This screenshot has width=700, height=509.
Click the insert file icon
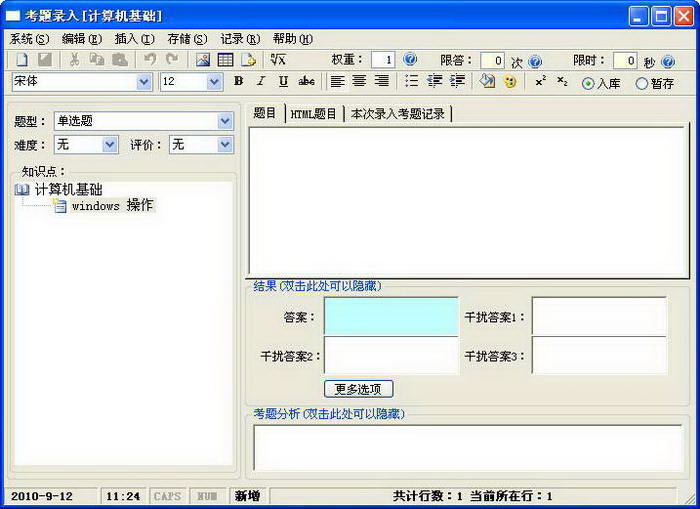249,60
